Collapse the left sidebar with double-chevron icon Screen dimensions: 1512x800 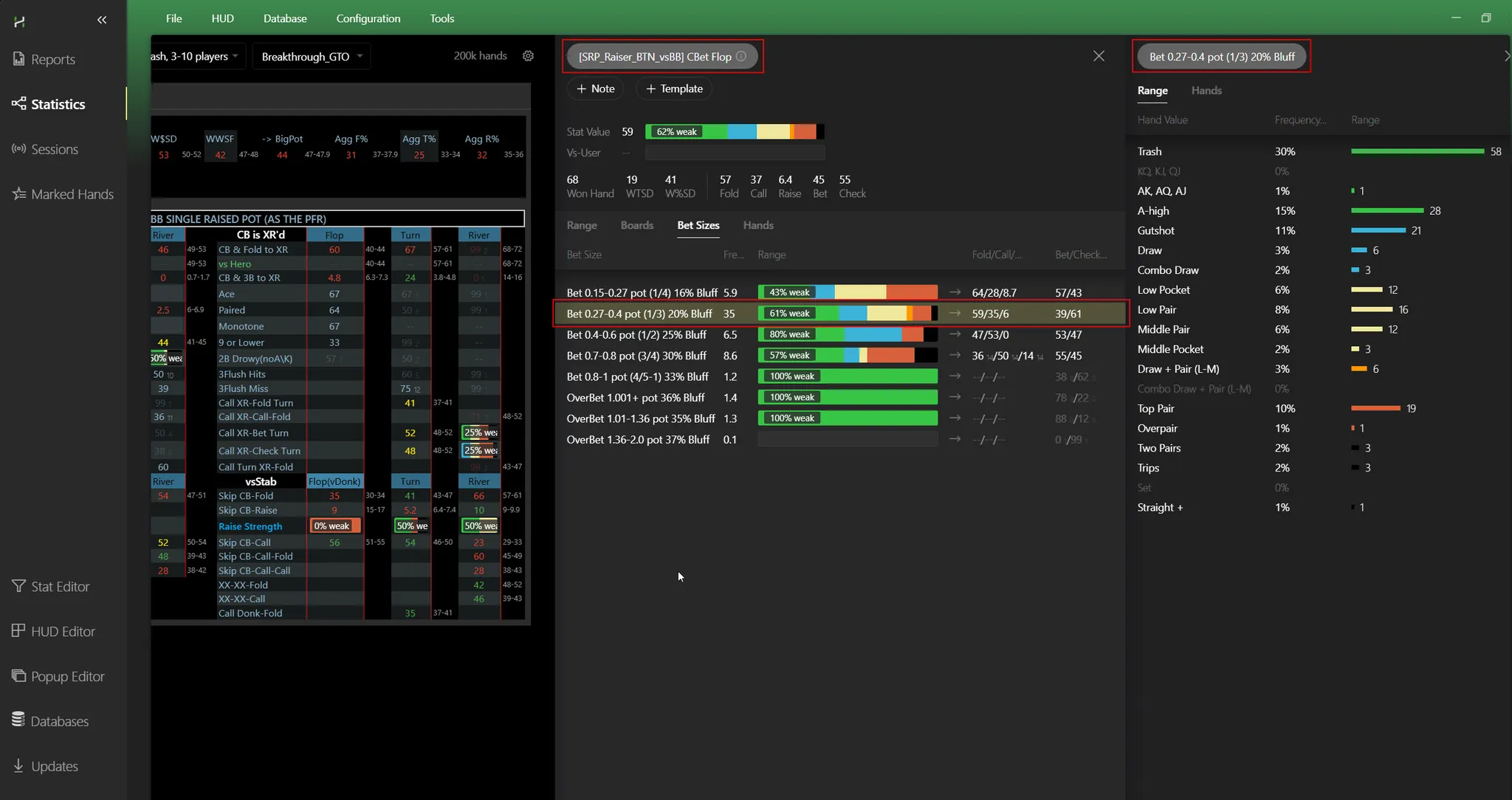(x=102, y=20)
